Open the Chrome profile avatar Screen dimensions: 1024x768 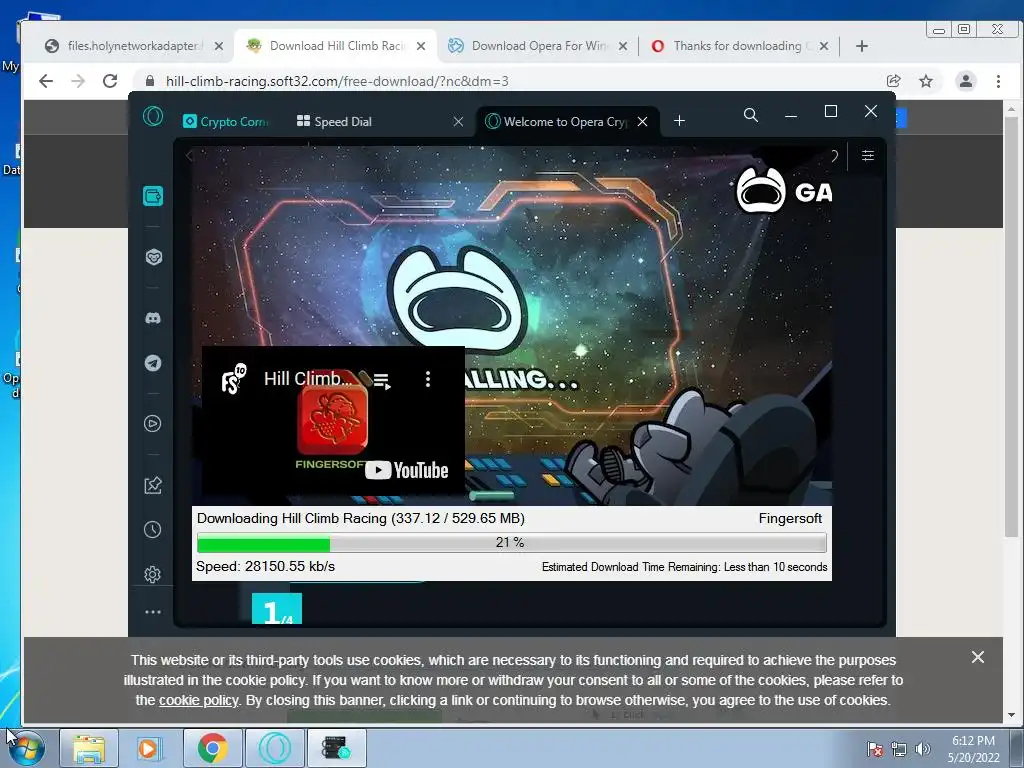(966, 81)
